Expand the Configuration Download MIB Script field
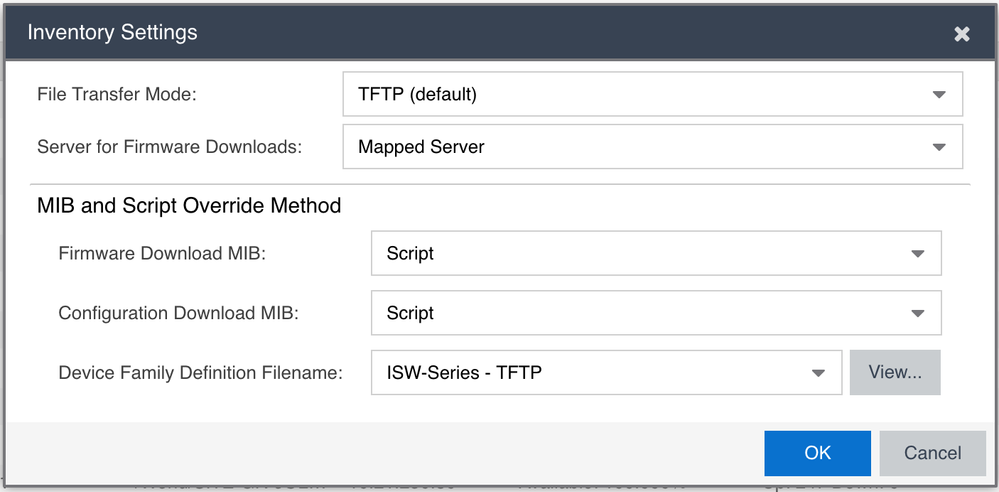999x492 pixels. coord(656,313)
